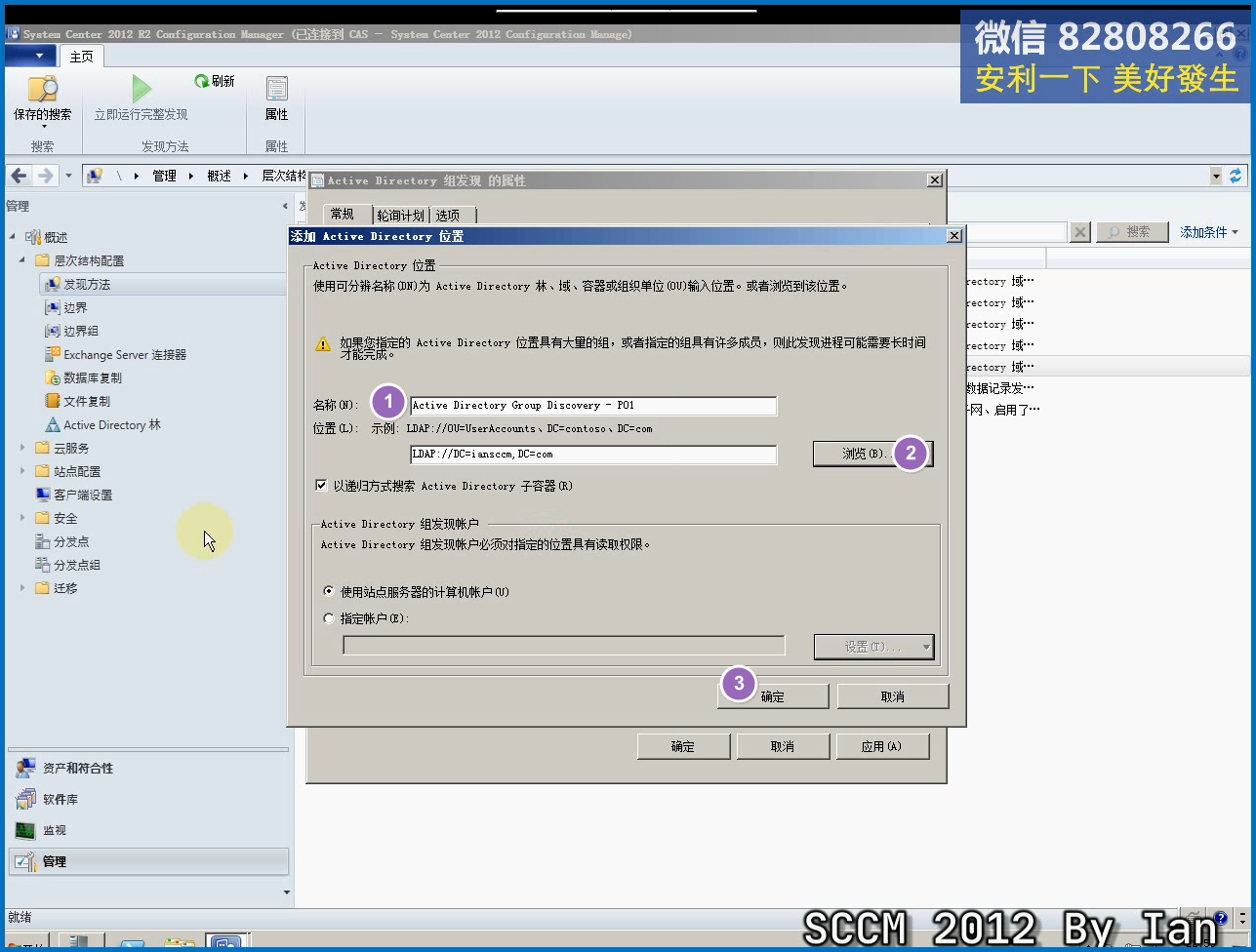1256x952 pixels.
Task: Click 取消 in the group discovery properties window
Action: pyautogui.click(x=783, y=746)
